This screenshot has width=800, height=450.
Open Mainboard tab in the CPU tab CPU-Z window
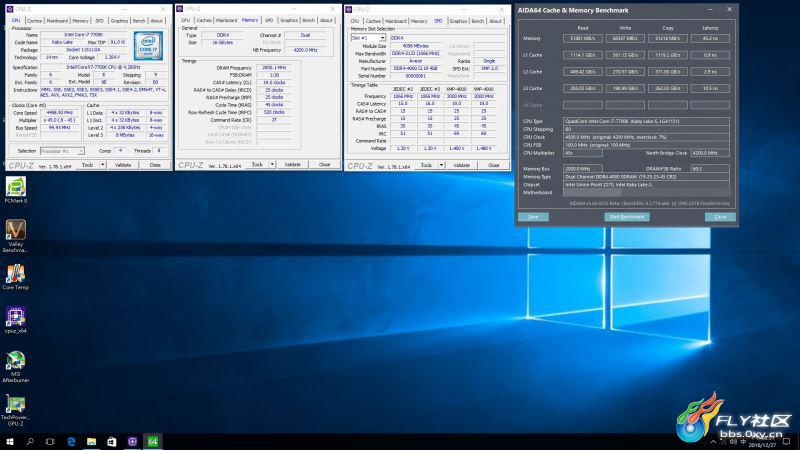pyautogui.click(x=57, y=21)
